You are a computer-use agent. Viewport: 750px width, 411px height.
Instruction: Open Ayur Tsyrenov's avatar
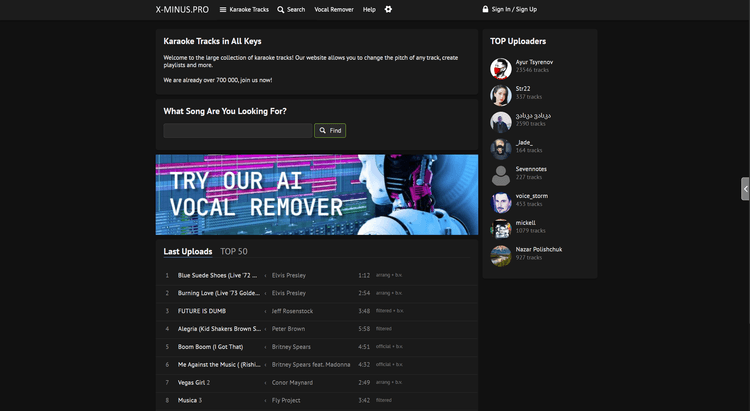[501, 68]
